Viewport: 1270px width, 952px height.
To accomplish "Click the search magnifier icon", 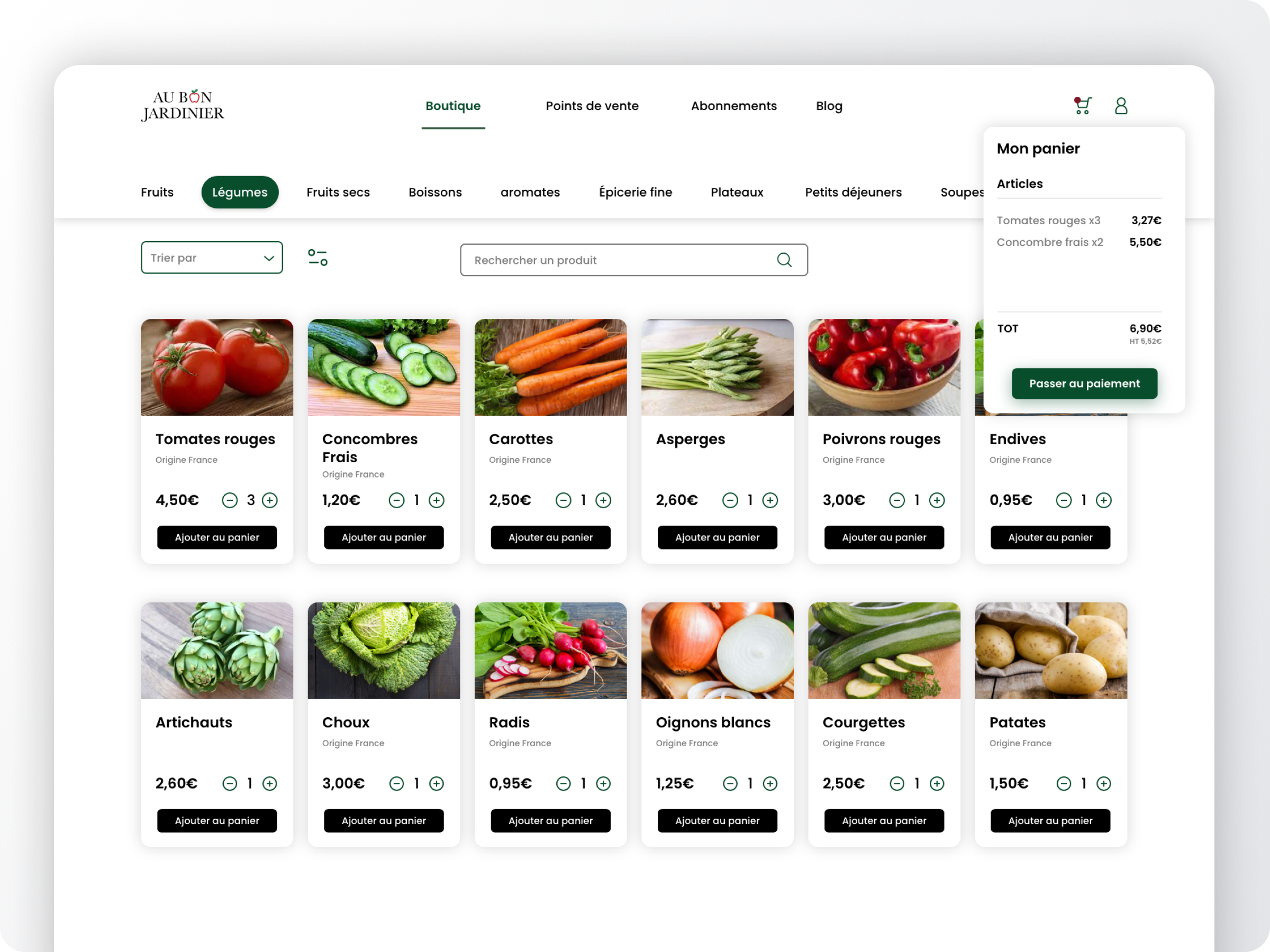I will (x=784, y=260).
